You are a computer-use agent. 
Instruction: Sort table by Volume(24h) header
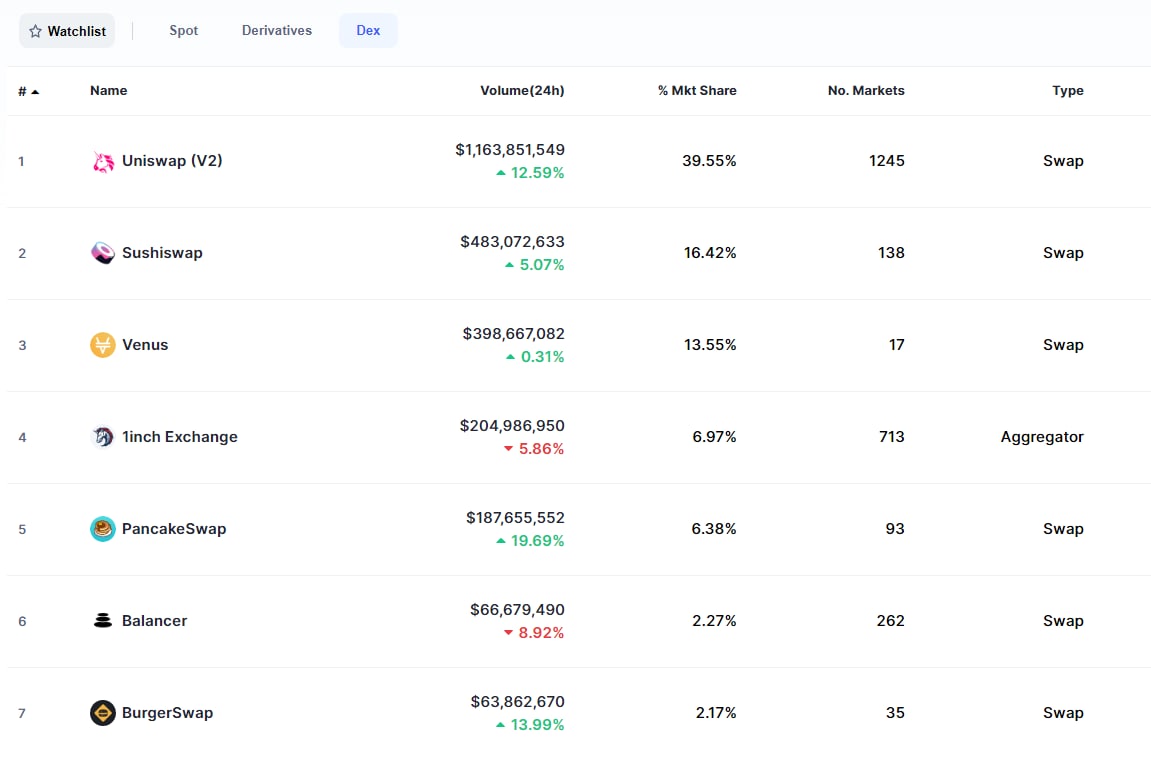point(522,91)
